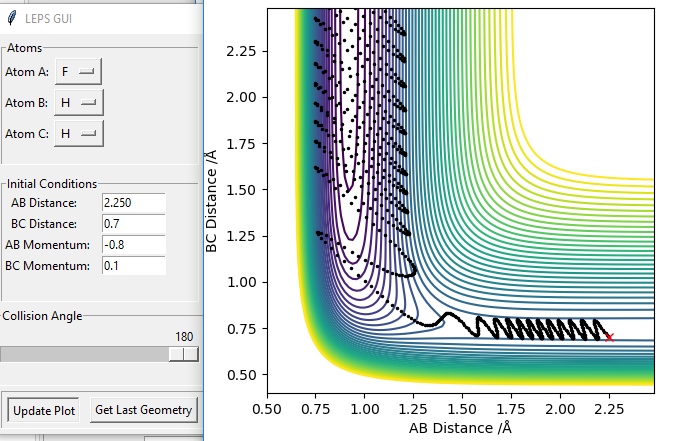Click the AB Distance input field
The image size is (678, 441).
tap(134, 203)
